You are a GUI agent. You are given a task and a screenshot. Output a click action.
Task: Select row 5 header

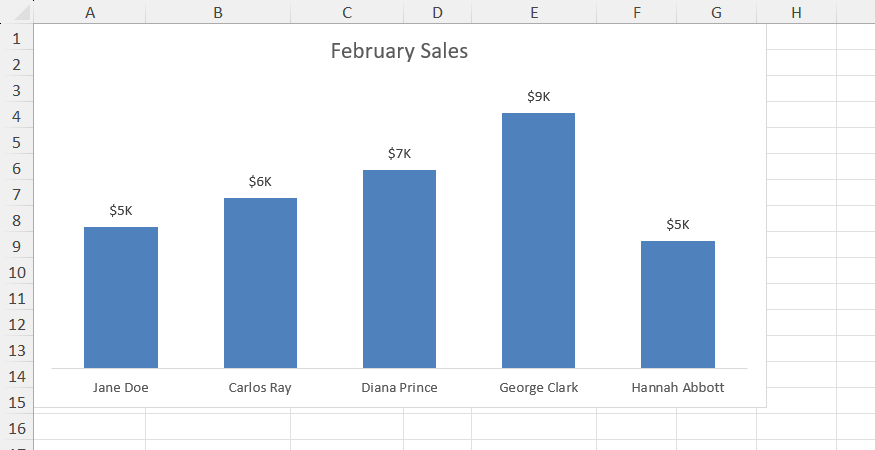click(x=17, y=142)
